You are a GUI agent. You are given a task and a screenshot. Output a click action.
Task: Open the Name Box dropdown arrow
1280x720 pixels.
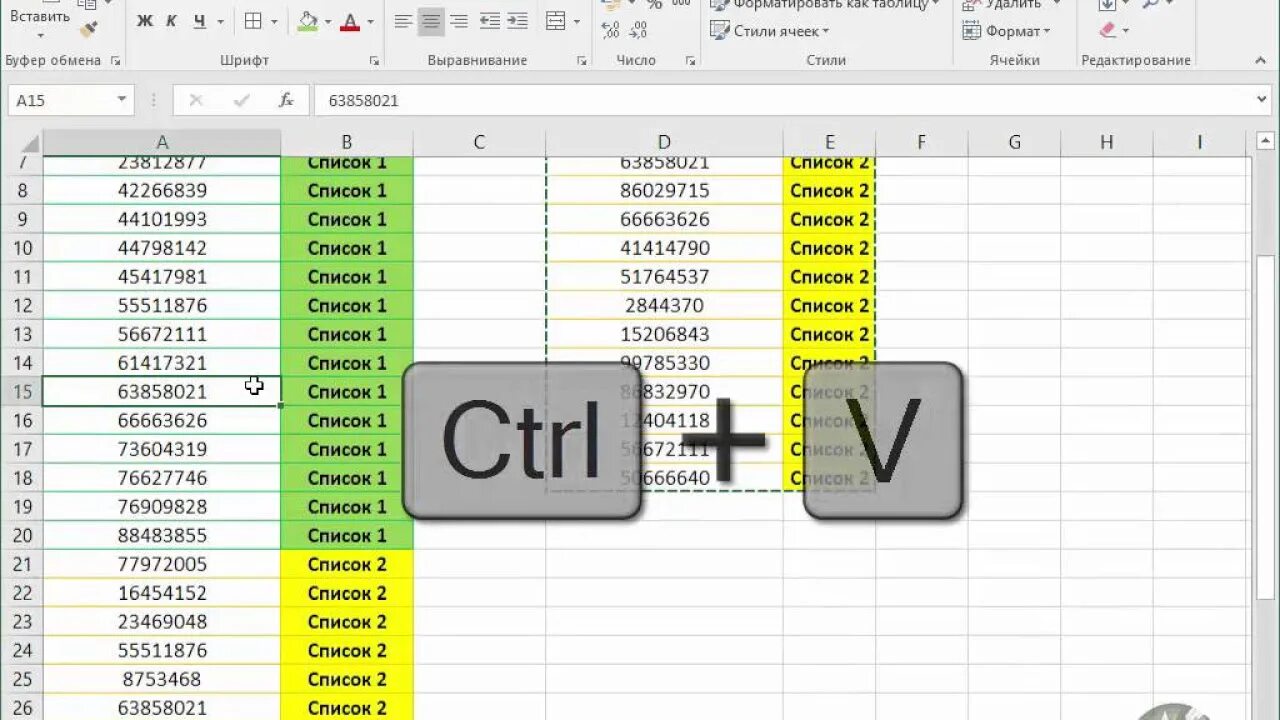pos(122,100)
